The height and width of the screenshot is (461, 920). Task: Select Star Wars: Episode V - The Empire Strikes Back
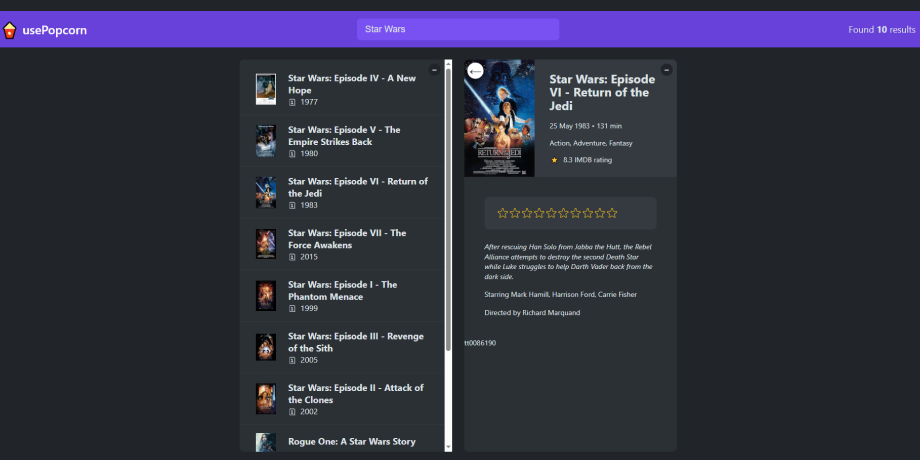pos(342,141)
